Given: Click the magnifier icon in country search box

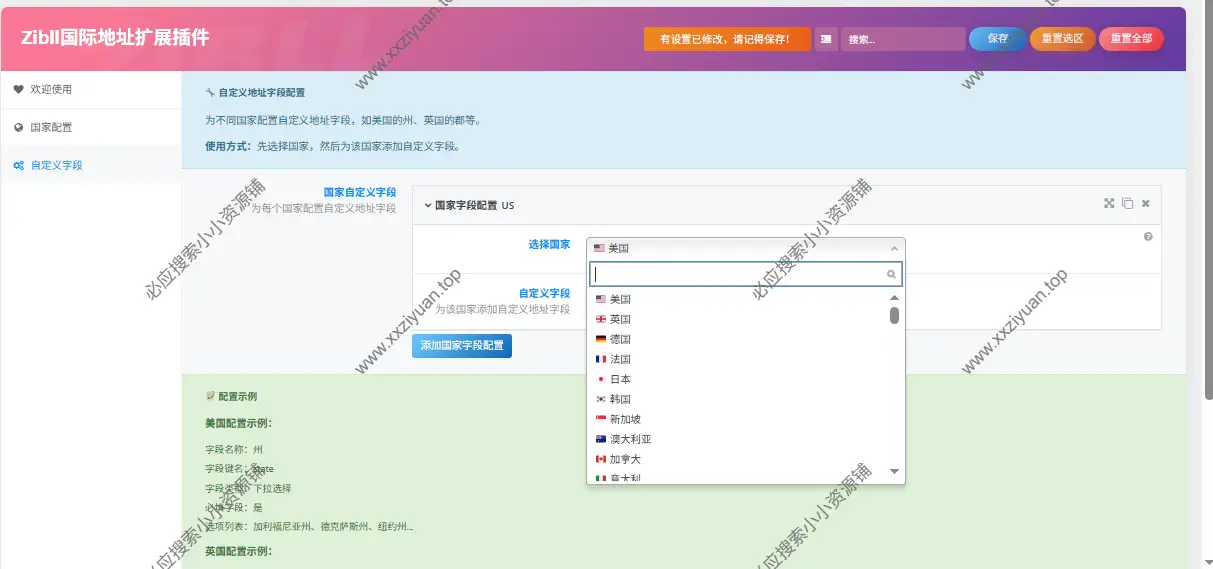Looking at the screenshot, I should click(x=891, y=274).
